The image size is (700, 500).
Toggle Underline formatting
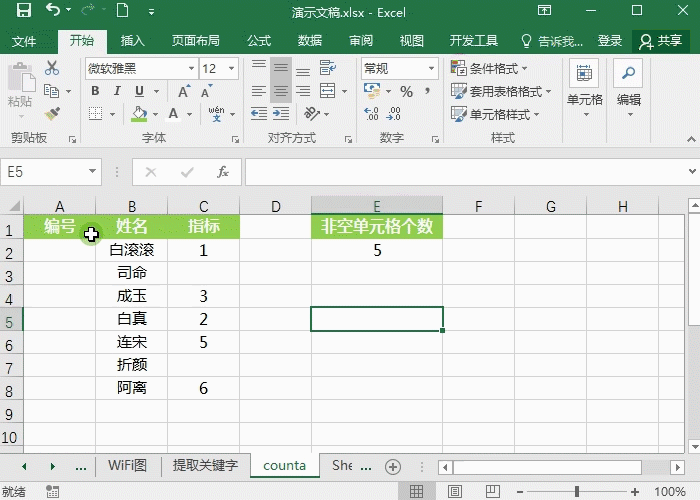[x=139, y=91]
